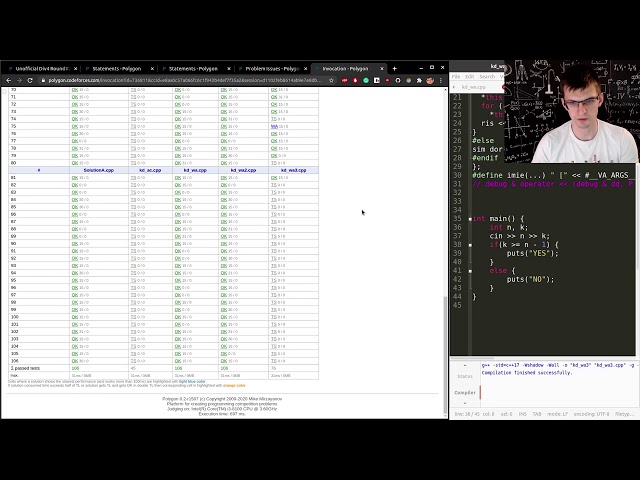The image size is (640, 480).
Task: Click the "Compilation finished successfully." message
Action: 527,373
